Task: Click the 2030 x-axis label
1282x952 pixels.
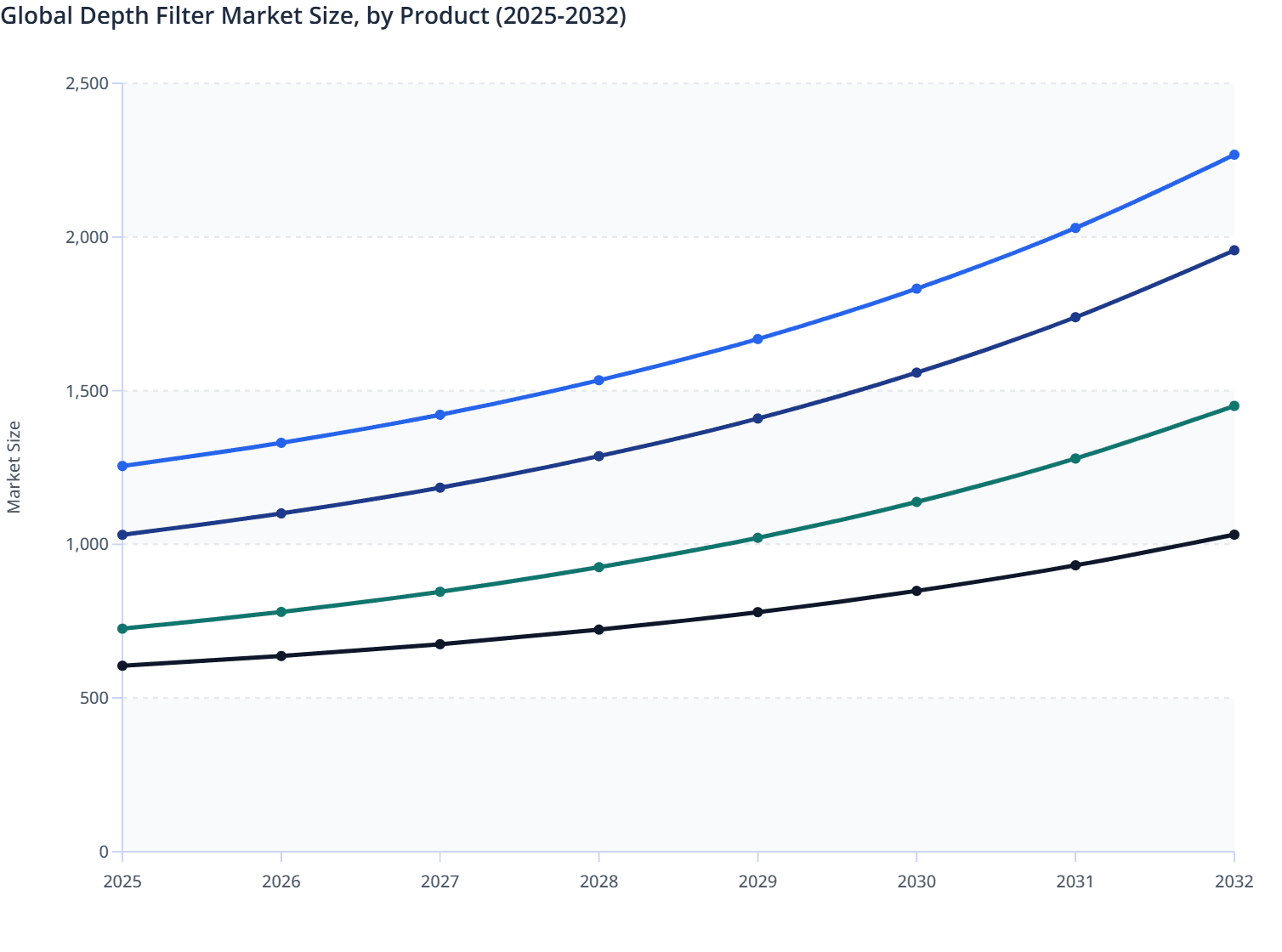Action: click(x=916, y=881)
